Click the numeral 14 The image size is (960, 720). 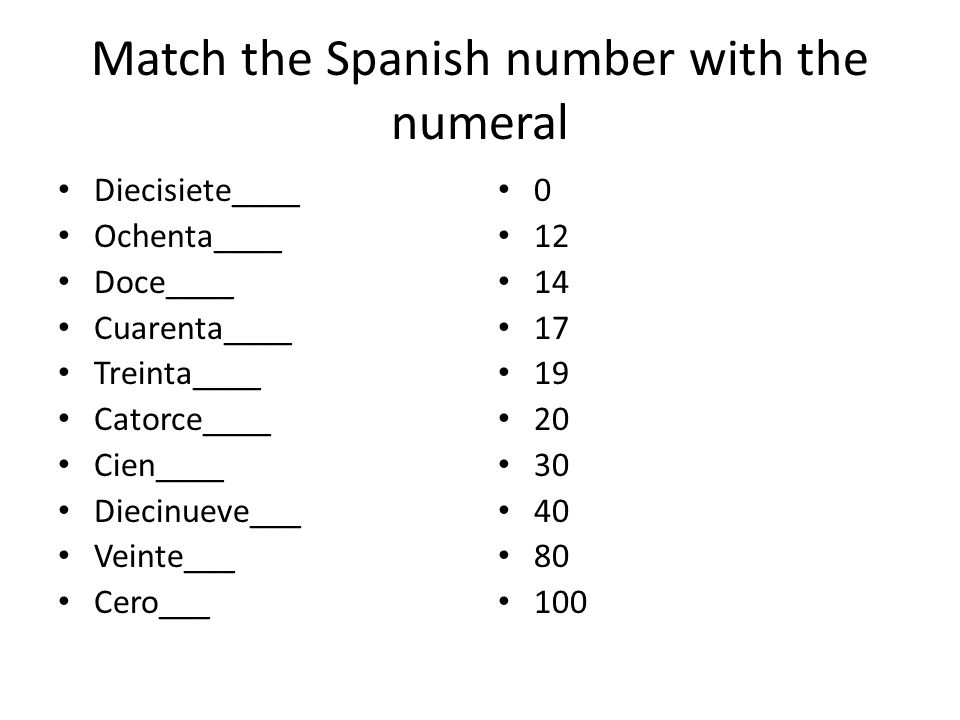(x=551, y=282)
